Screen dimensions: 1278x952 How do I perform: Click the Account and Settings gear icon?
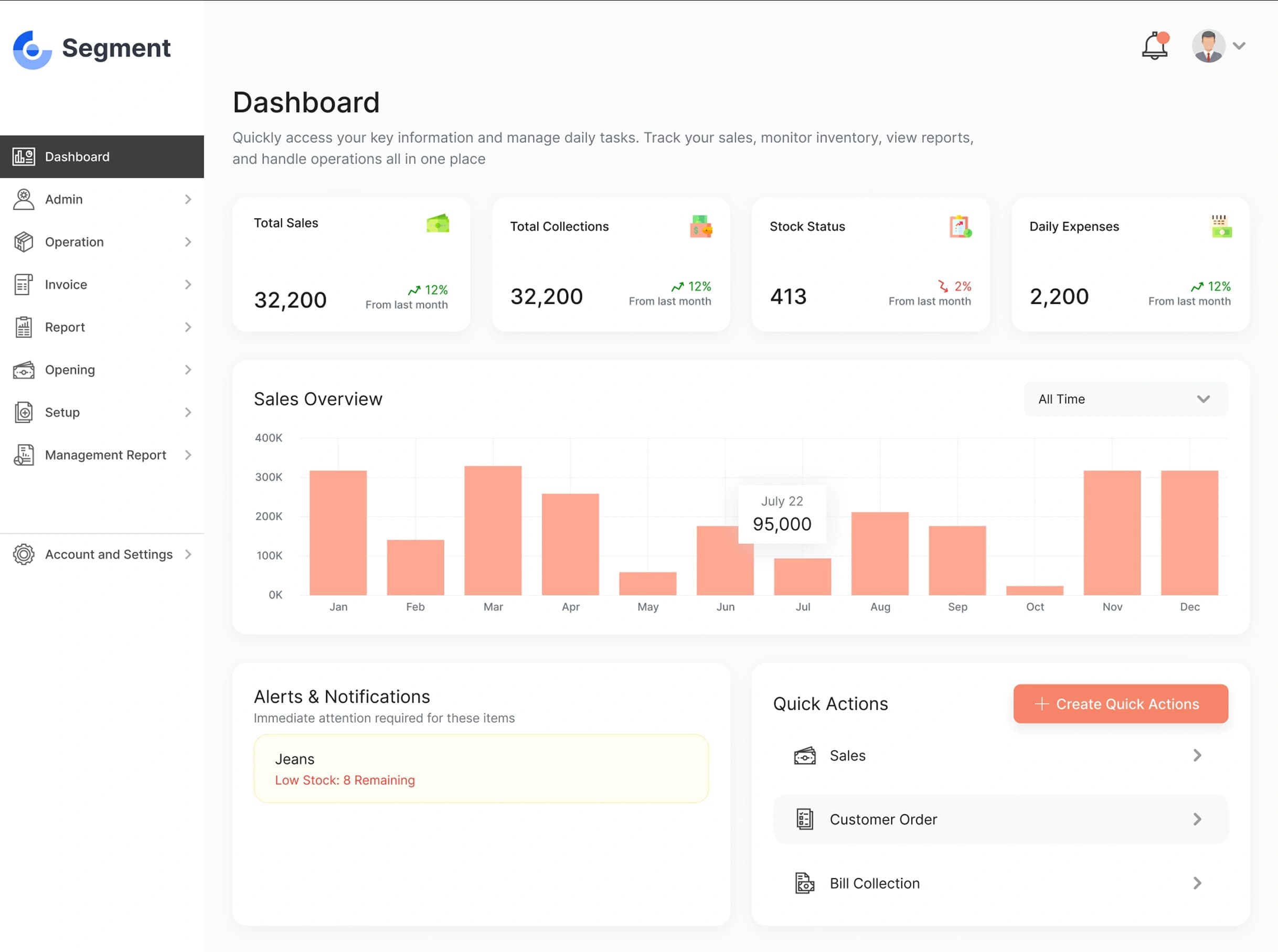tap(24, 554)
